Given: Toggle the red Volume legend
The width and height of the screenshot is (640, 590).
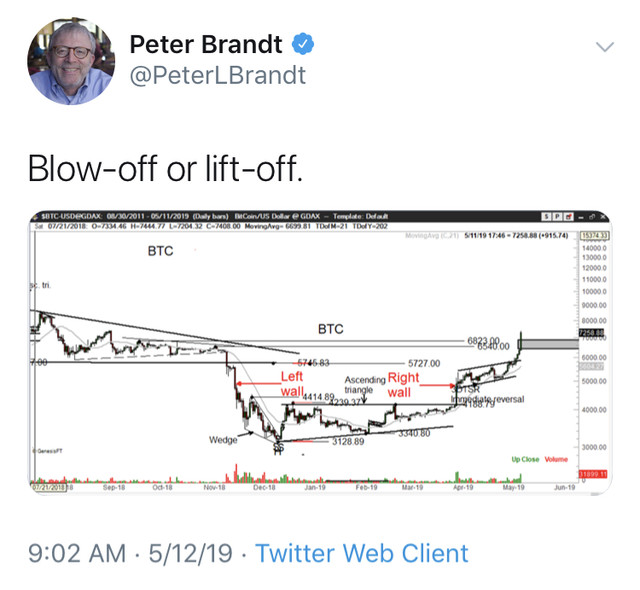Looking at the screenshot, I should pyautogui.click(x=556, y=459).
